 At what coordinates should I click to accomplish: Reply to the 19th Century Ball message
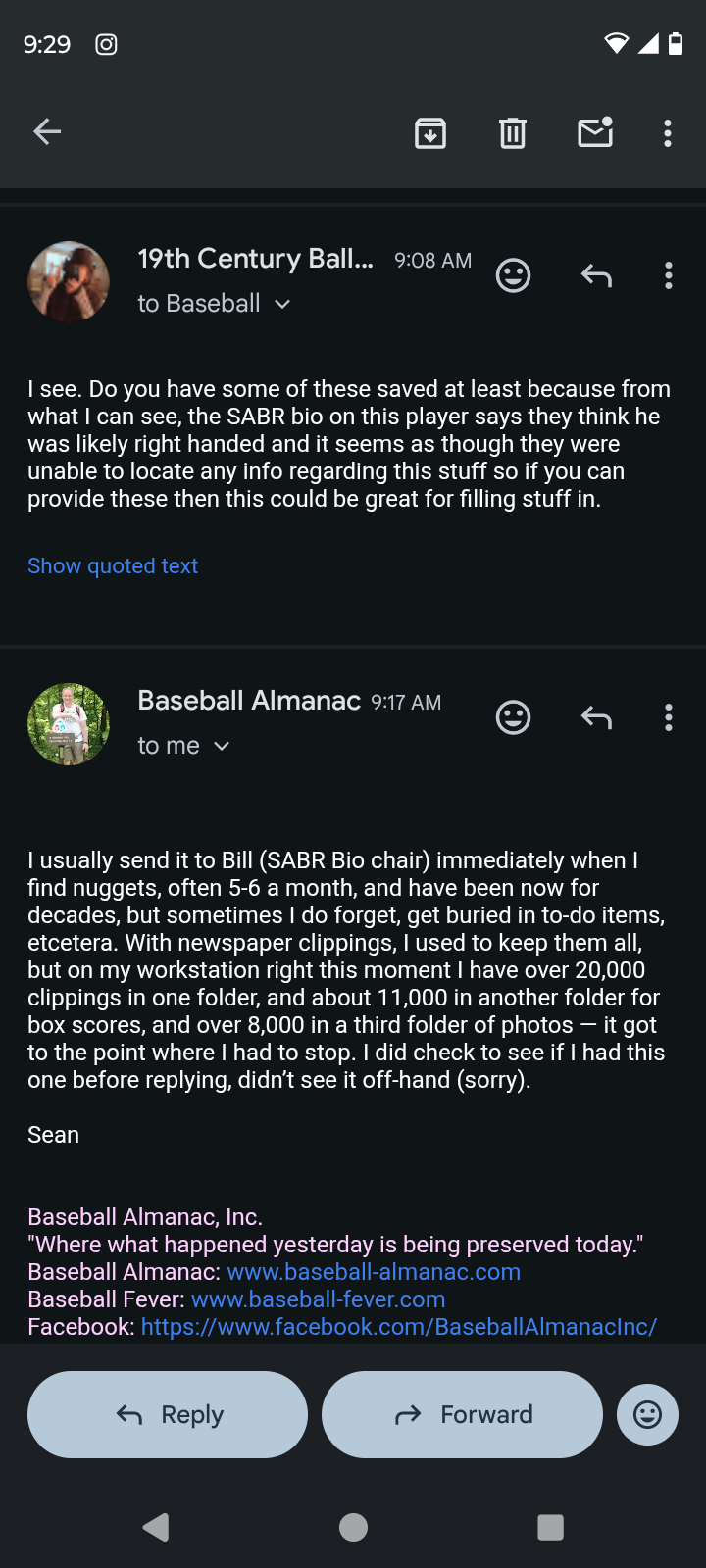pyautogui.click(x=596, y=275)
